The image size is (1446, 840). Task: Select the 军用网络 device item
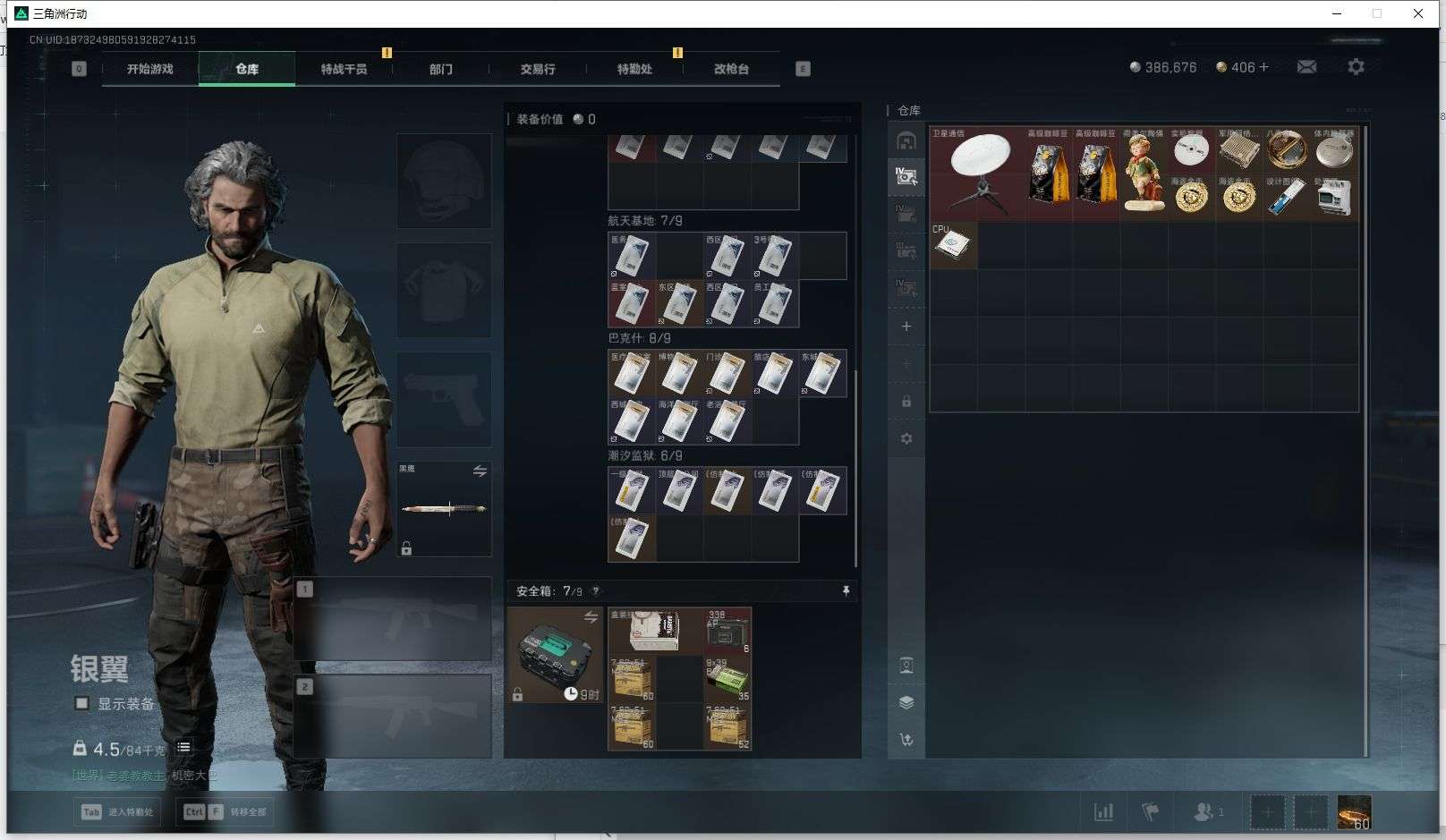[x=1239, y=149]
